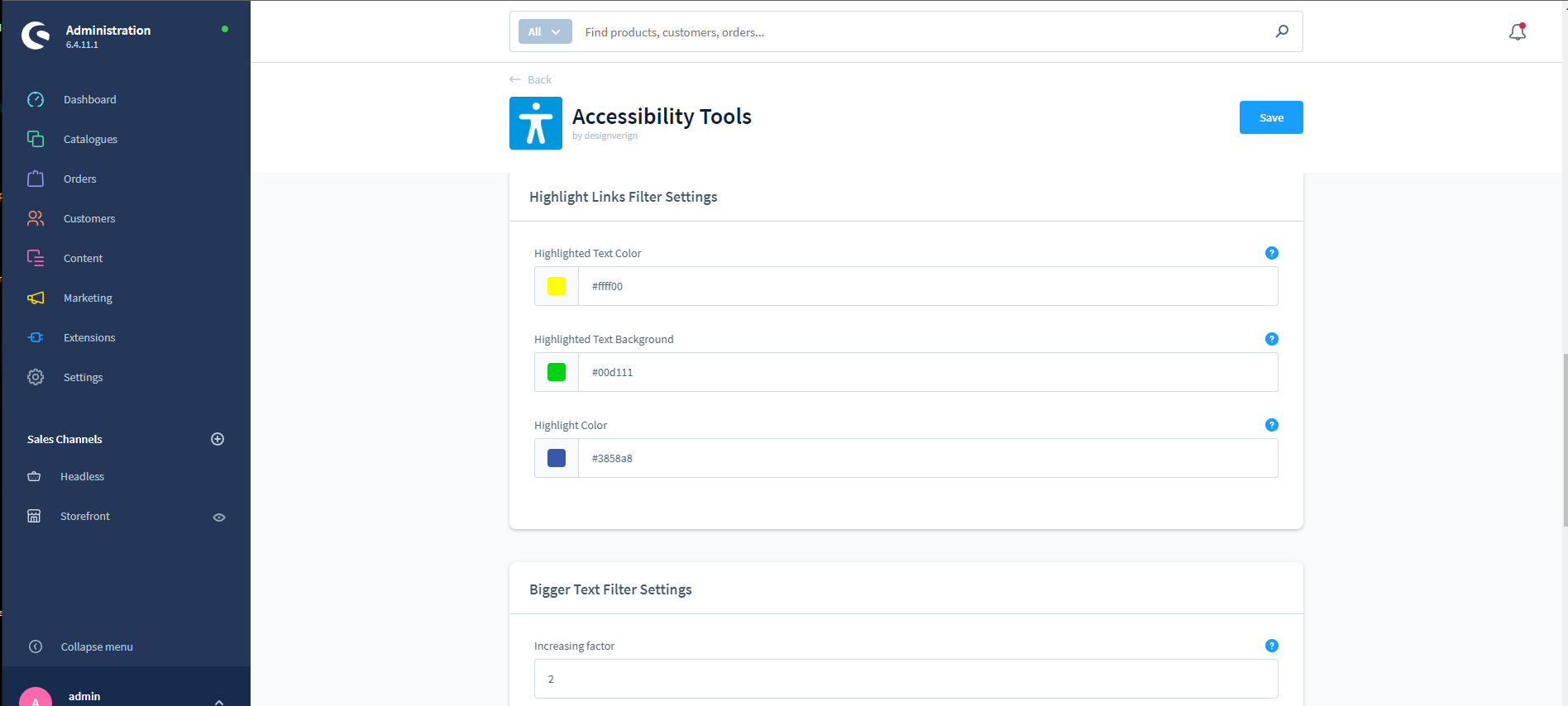The width and height of the screenshot is (1568, 706).
Task: Click the Content layout icon
Action: click(x=36, y=258)
